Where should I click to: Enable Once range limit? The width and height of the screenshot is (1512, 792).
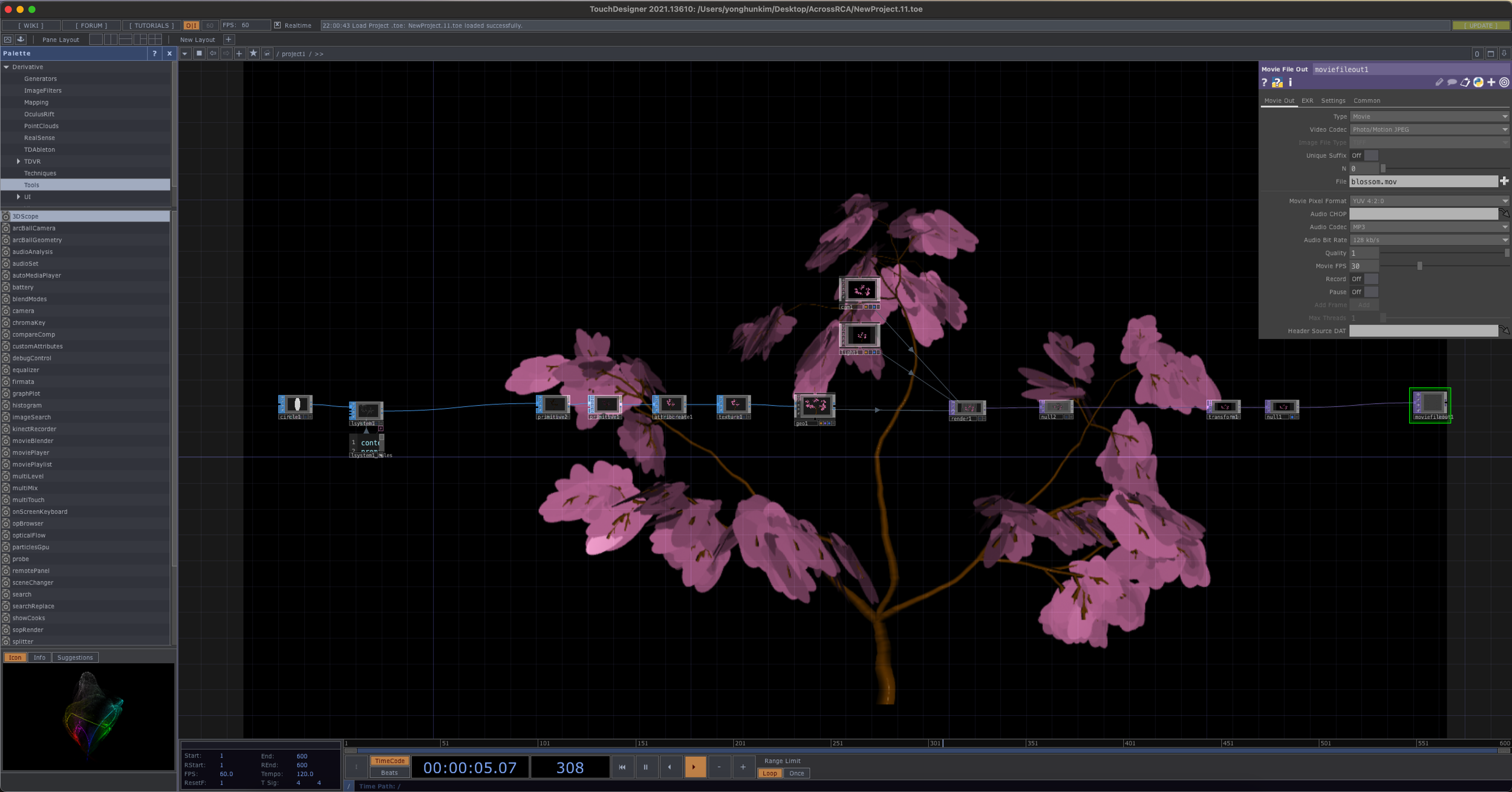(x=797, y=773)
